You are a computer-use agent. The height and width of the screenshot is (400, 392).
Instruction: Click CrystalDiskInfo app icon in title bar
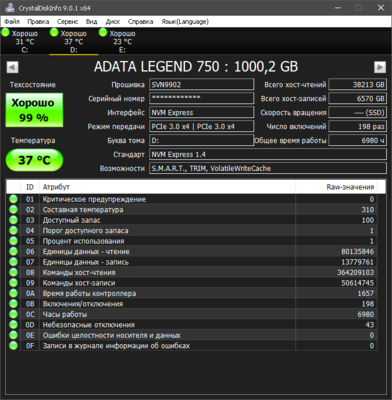click(x=10, y=8)
